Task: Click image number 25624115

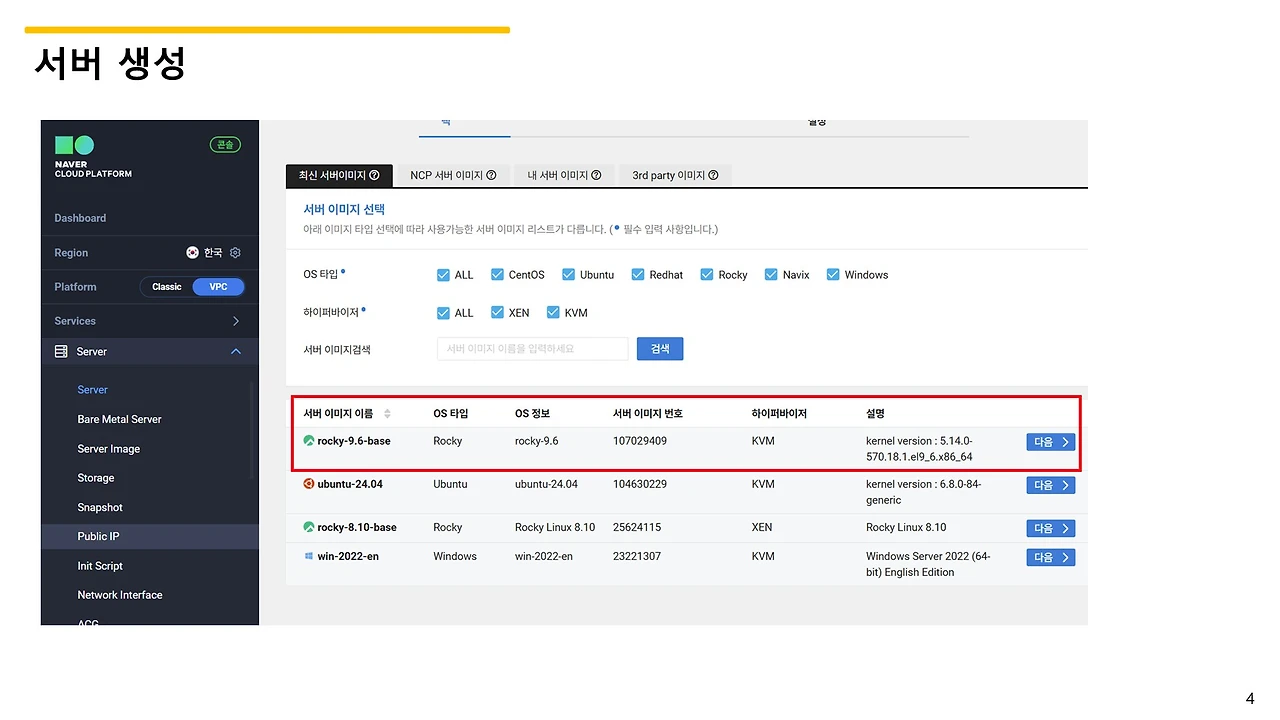Action: click(x=637, y=527)
